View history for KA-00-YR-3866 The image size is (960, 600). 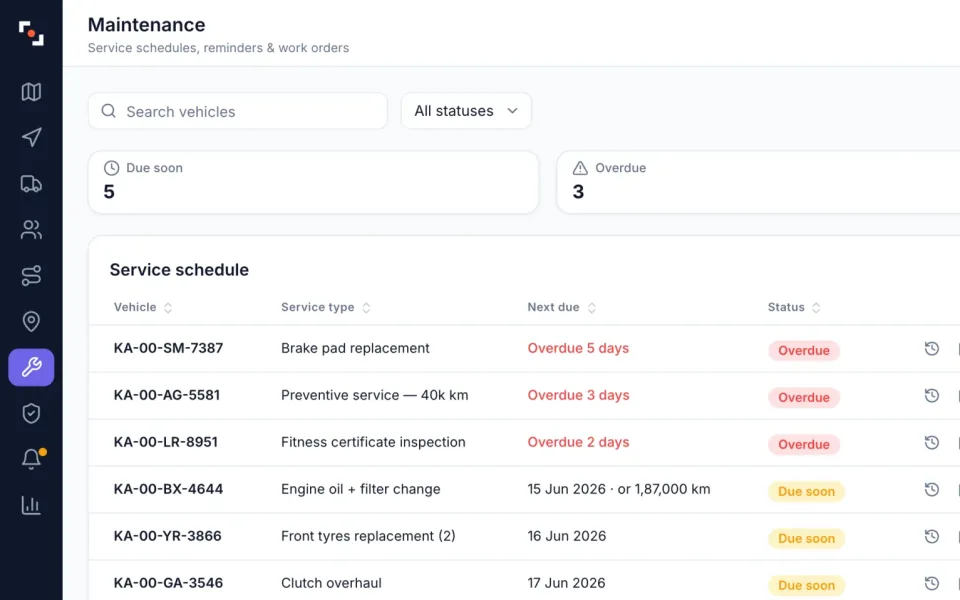[x=931, y=536]
